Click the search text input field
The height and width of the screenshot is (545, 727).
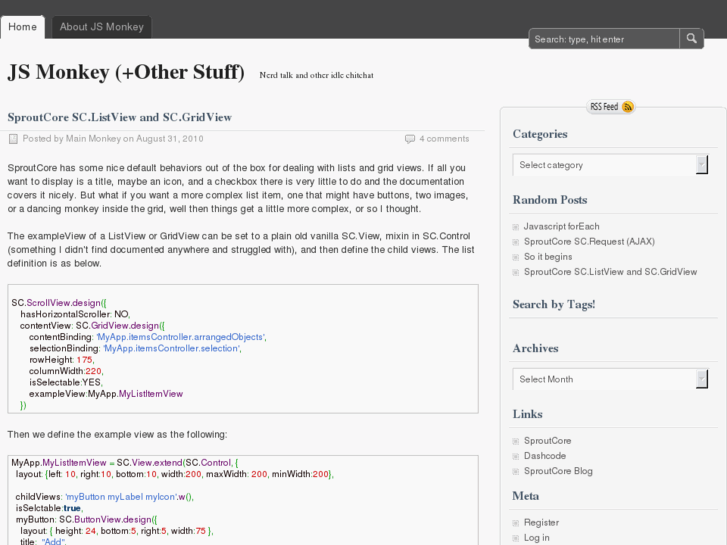[x=604, y=39]
